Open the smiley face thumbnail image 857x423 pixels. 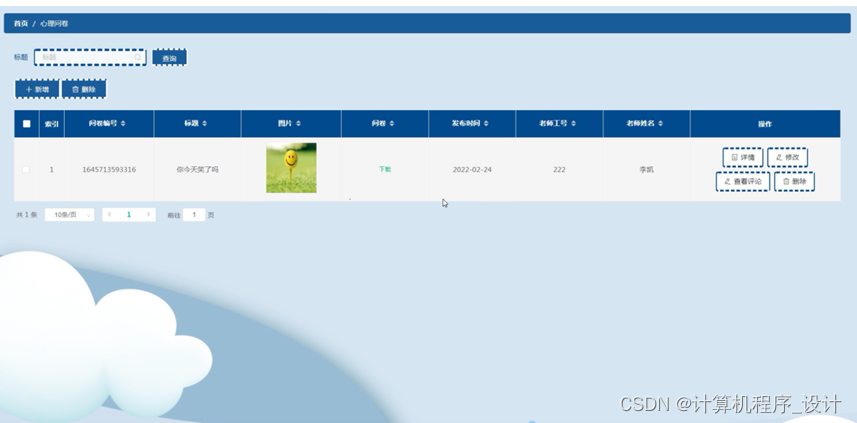[x=291, y=168]
